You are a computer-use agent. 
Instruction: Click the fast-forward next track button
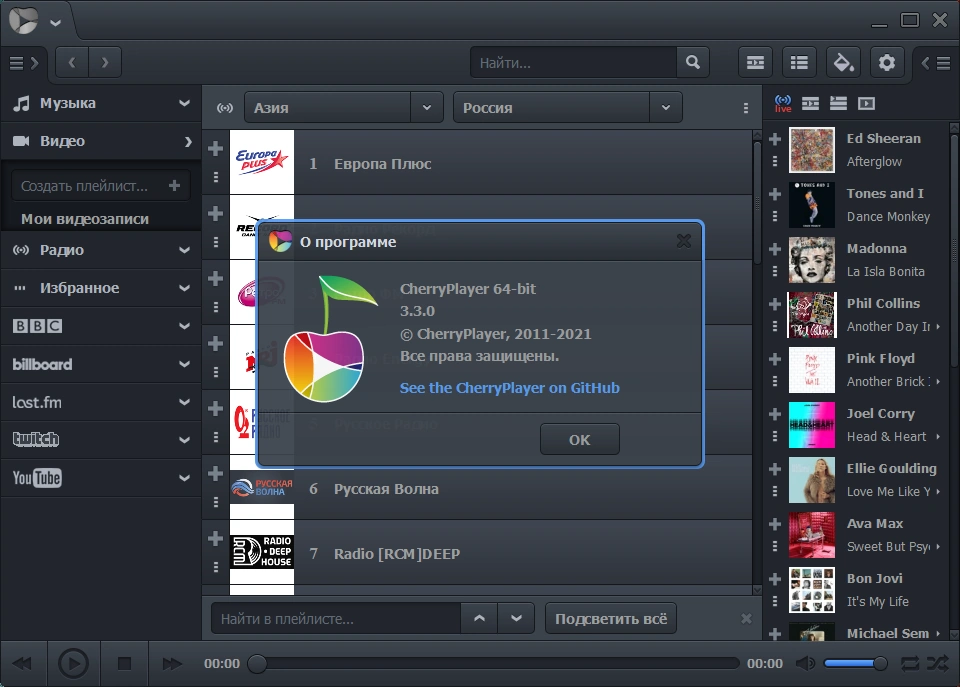pyautogui.click(x=172, y=664)
